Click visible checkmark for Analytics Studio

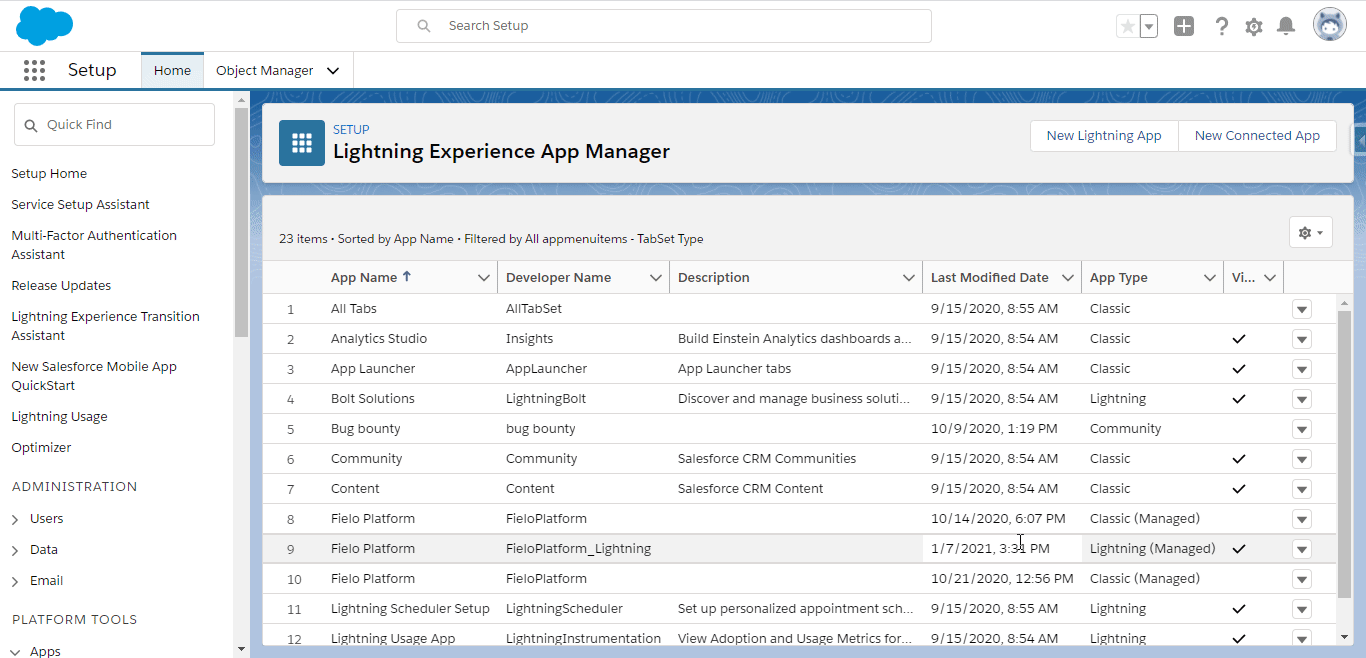tap(1239, 339)
